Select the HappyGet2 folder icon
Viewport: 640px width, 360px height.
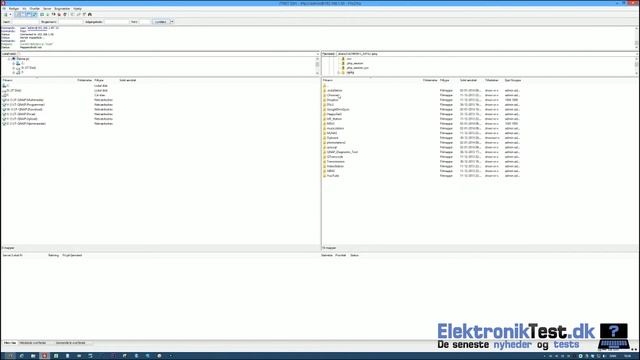pos(325,114)
